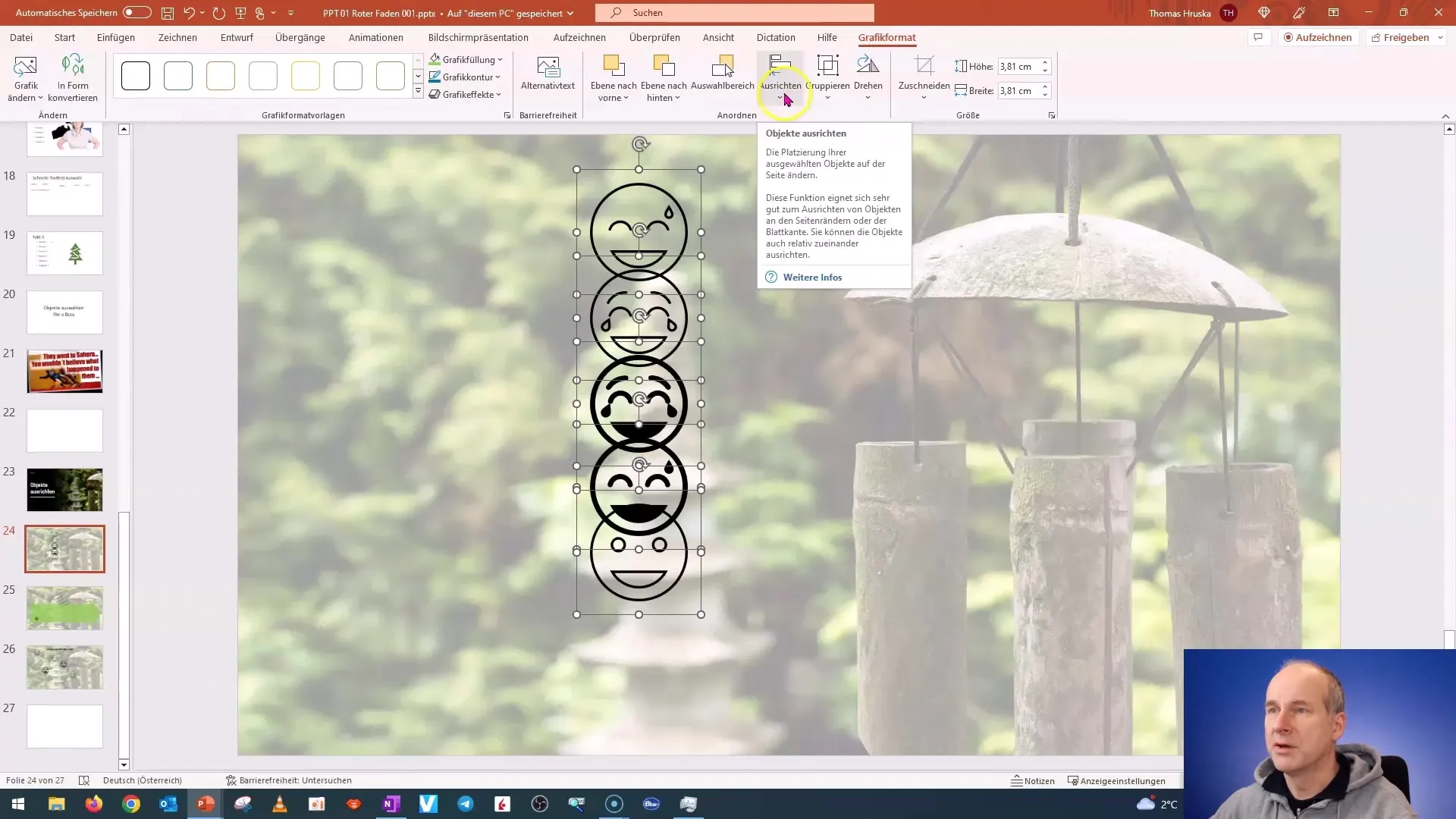Open Grafikkontur dropdown
The image size is (1456, 819).
pos(465,77)
